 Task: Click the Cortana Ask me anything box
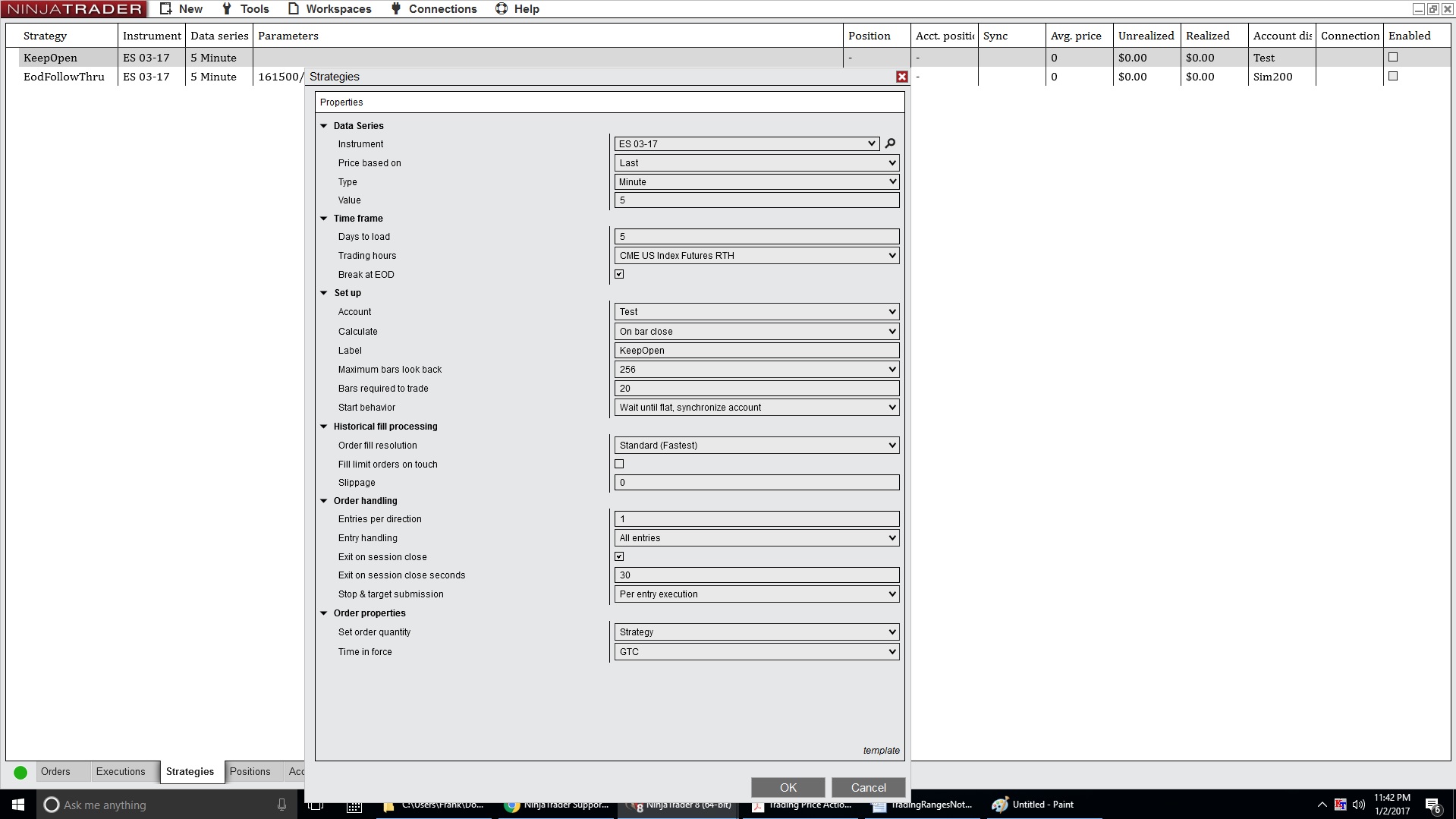pyautogui.click(x=167, y=805)
